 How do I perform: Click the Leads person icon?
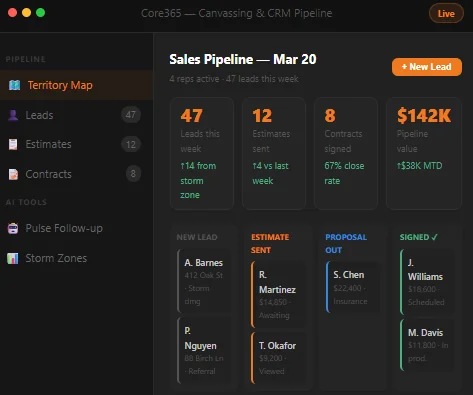pyautogui.click(x=13, y=115)
